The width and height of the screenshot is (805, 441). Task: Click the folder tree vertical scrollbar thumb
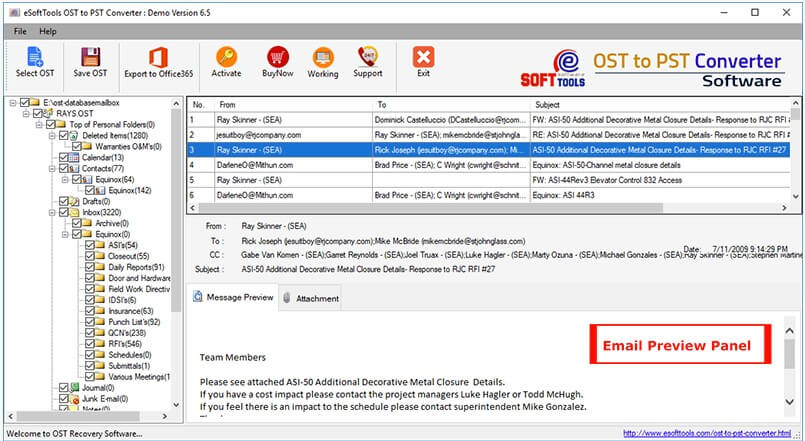[176, 210]
